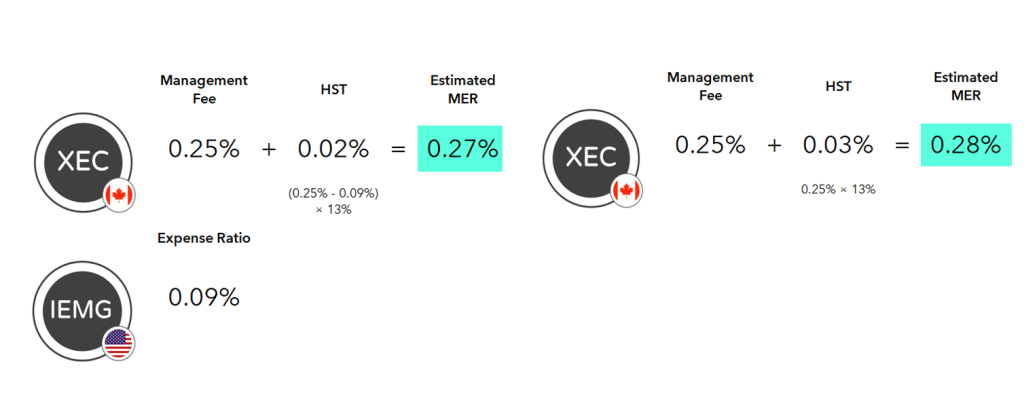Click the 0.25% × 13% formula text
This screenshot has width=1024, height=414.
click(x=838, y=189)
